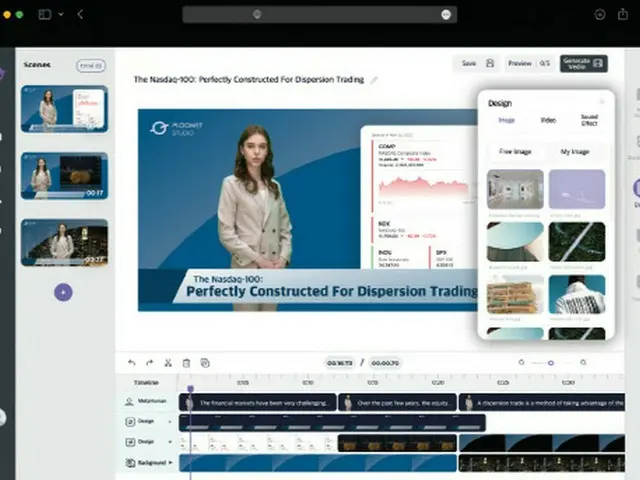Click the purple timeline playhead marker

tap(190, 389)
